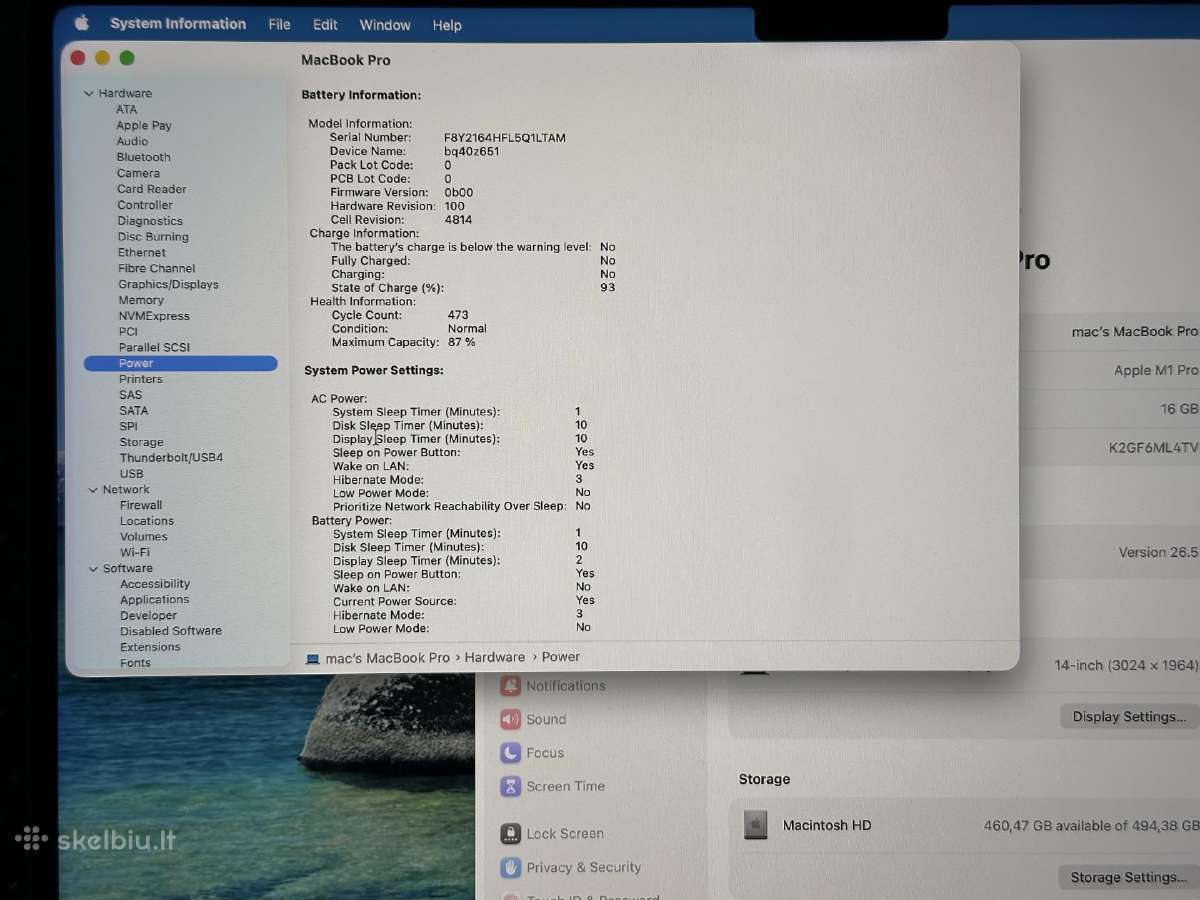
Task: Select Parallel SCSI in the sidebar
Action: [x=154, y=348]
